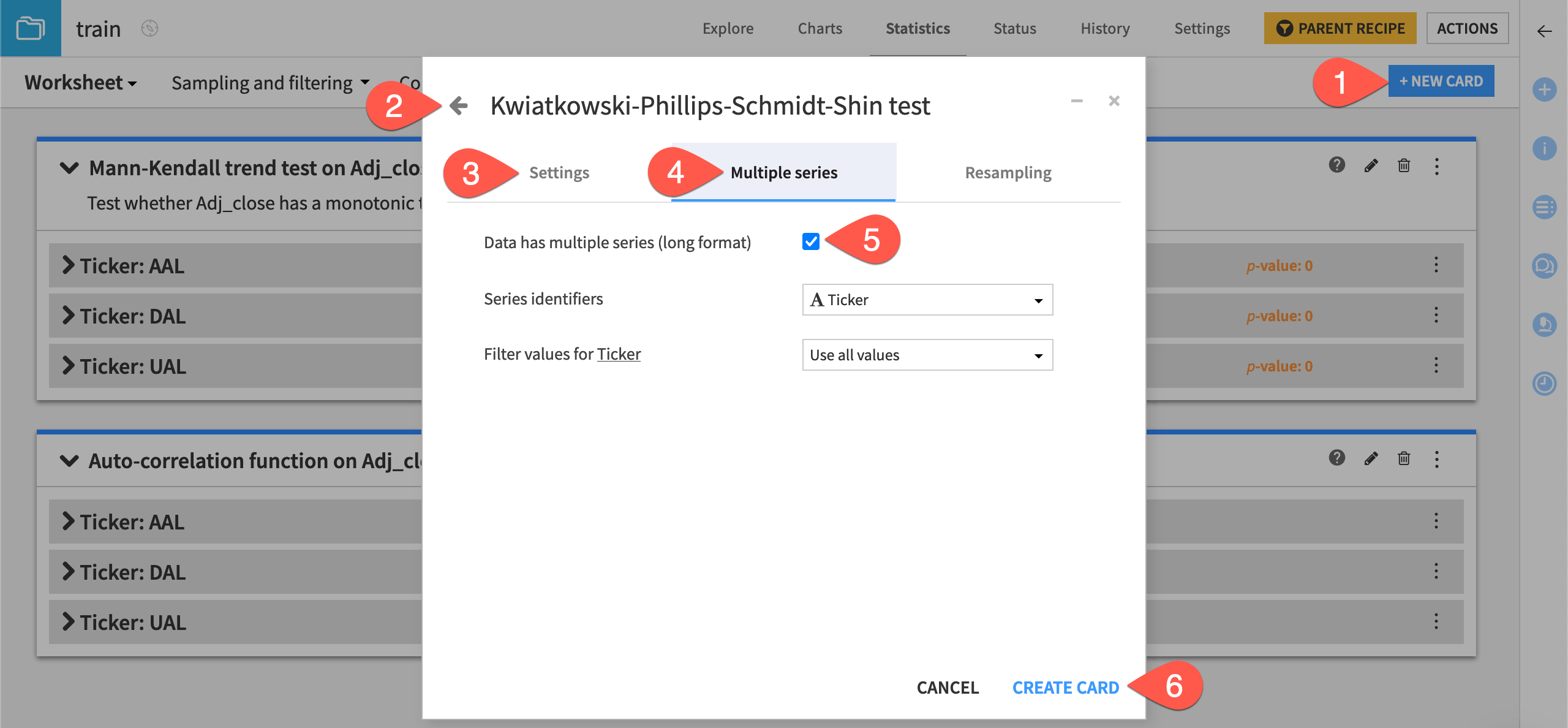1568x728 pixels.
Task: Open the History tab
Action: pyautogui.click(x=1105, y=28)
